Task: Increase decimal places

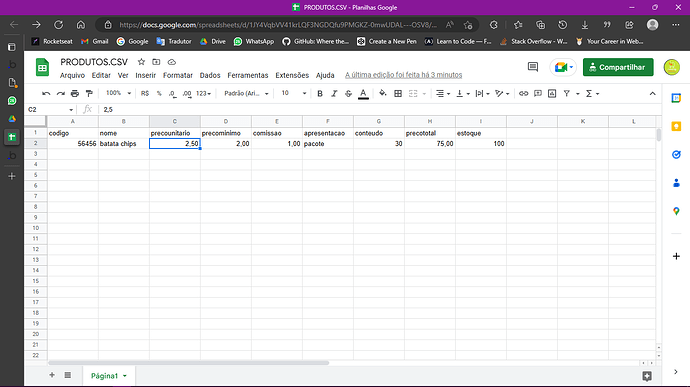Action: pyautogui.click(x=187, y=93)
